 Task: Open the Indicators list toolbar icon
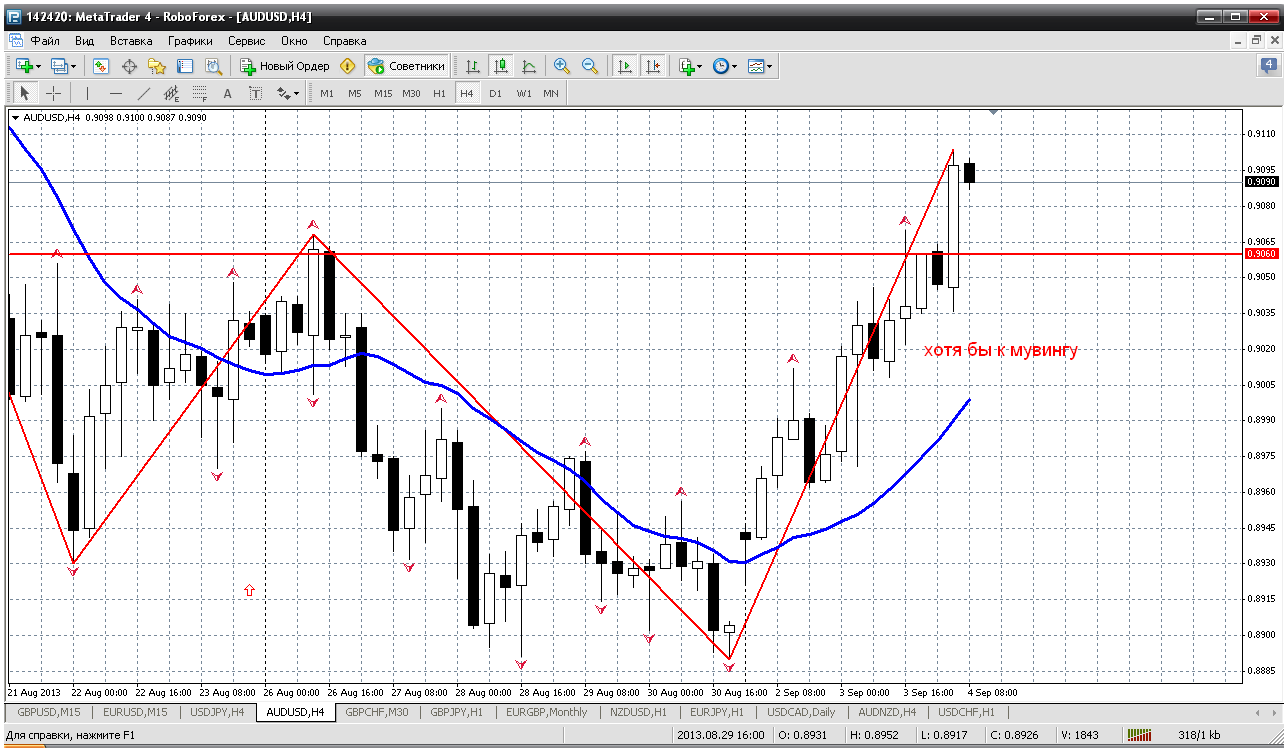689,66
